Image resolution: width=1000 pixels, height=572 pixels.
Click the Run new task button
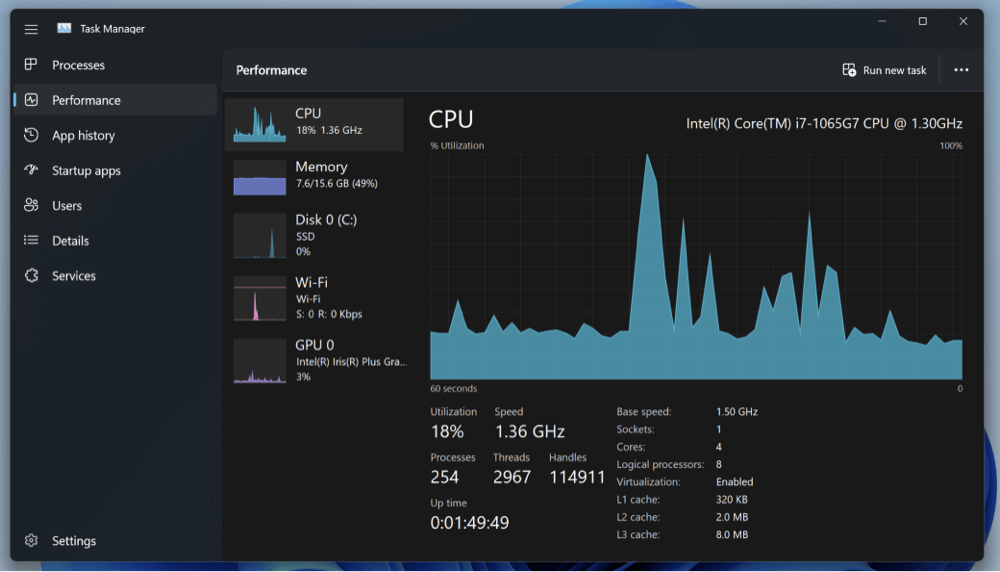884,70
